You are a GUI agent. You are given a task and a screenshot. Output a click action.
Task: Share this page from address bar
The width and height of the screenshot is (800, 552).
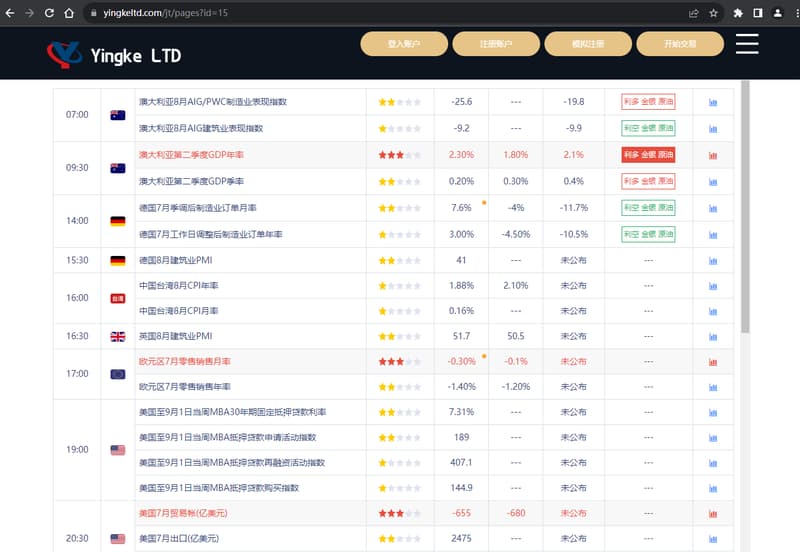693,13
